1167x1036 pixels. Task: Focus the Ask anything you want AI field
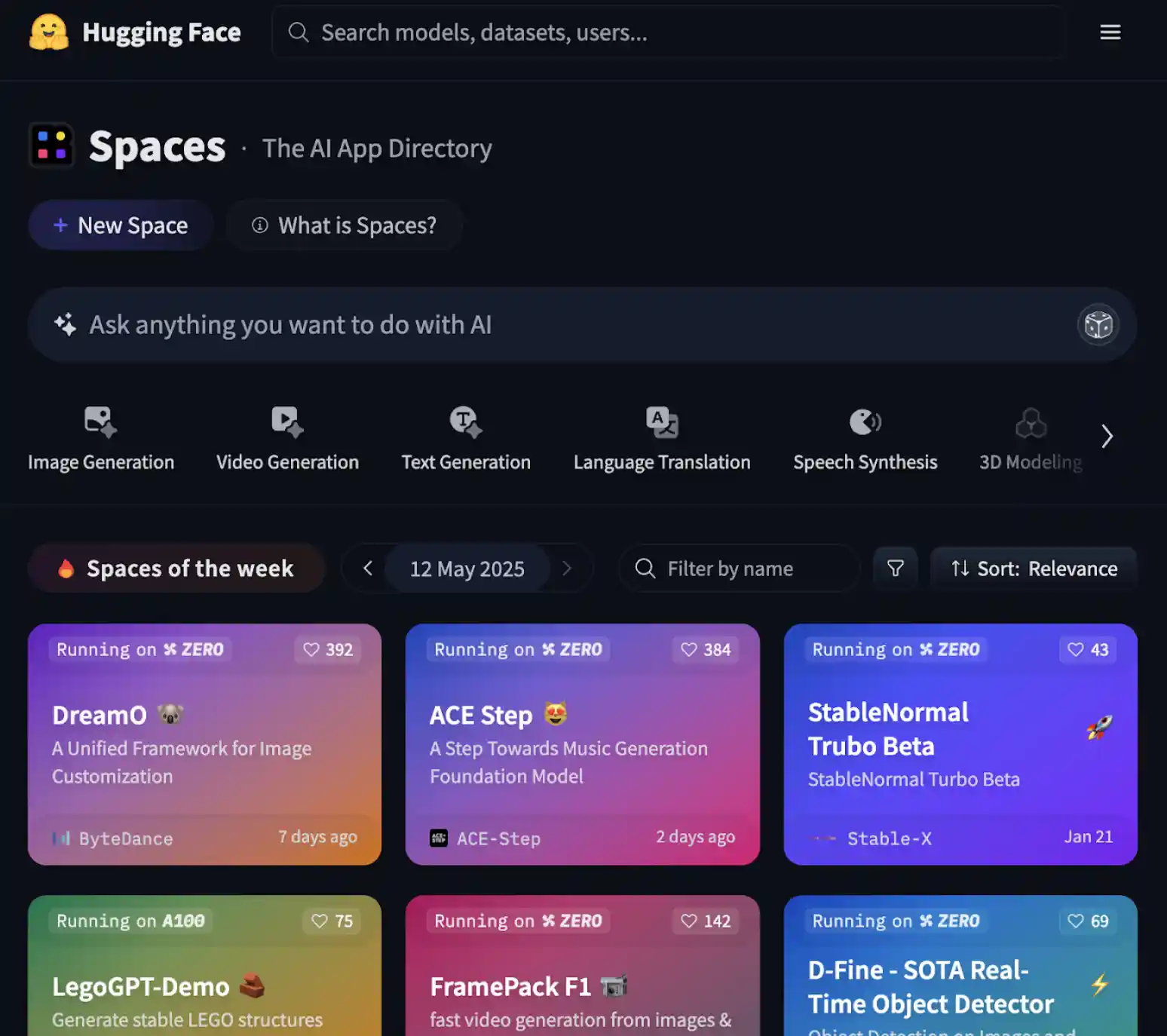pos(582,325)
